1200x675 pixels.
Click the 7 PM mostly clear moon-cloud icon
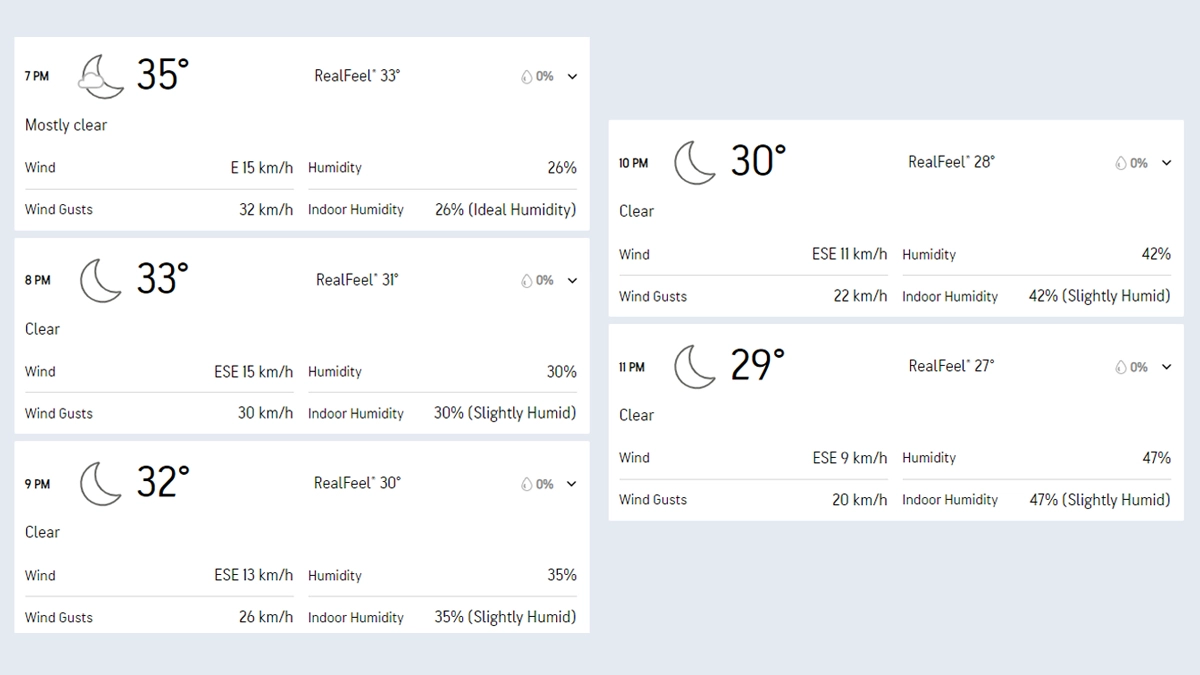click(x=101, y=76)
